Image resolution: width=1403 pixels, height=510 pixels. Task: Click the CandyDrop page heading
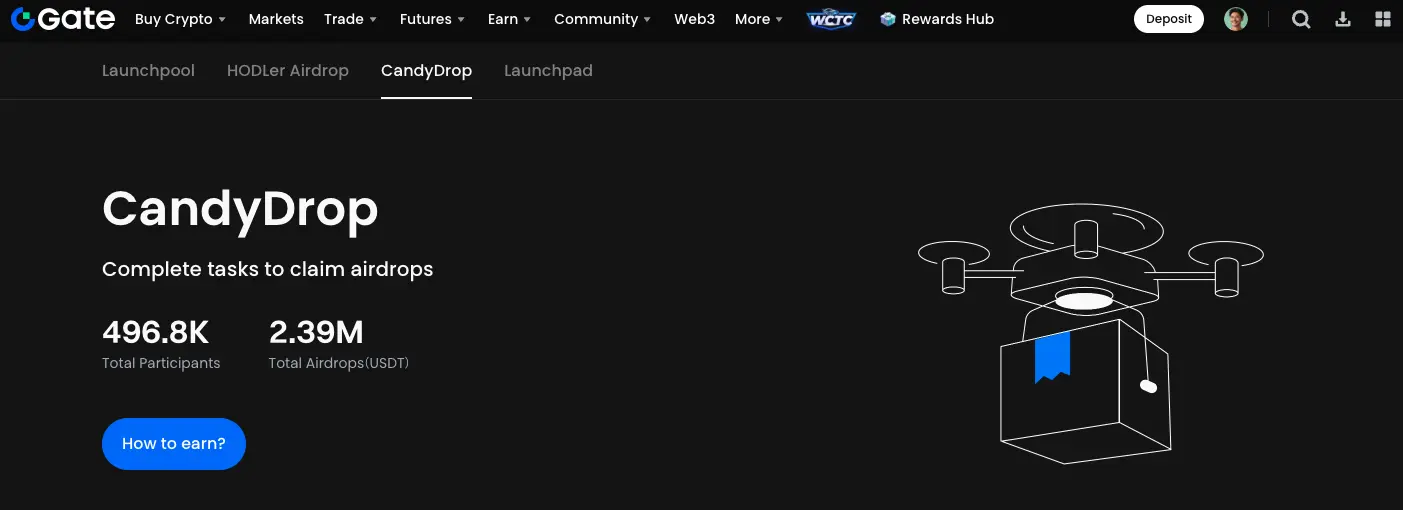tap(240, 210)
